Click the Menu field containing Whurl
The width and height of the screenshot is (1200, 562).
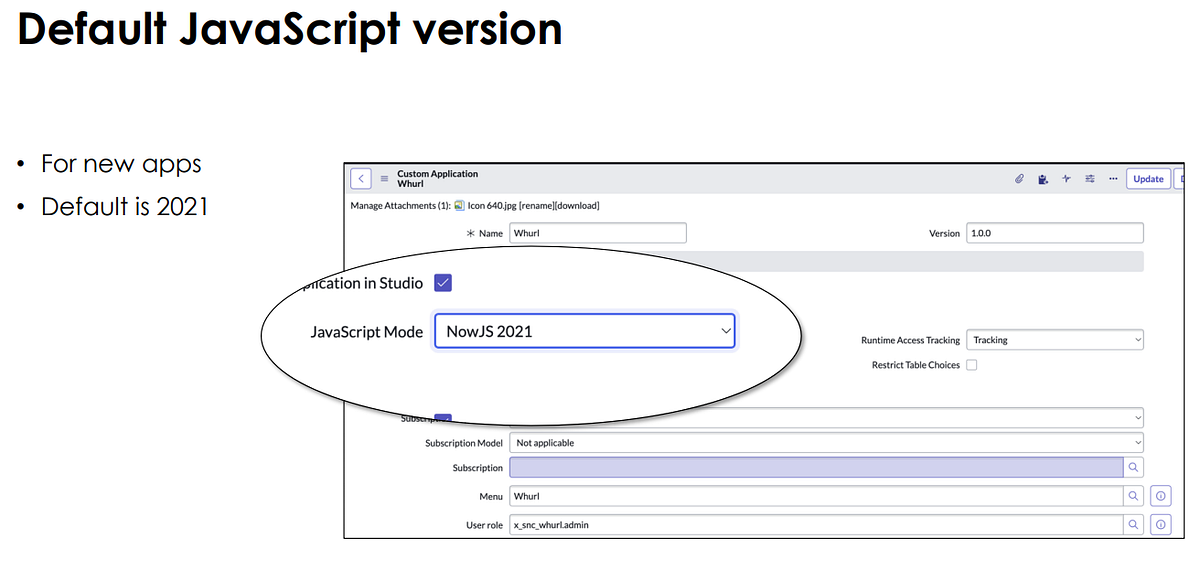816,495
